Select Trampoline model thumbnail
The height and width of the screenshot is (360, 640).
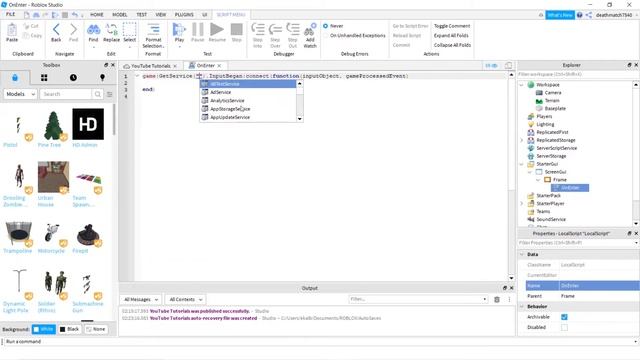tap(19, 234)
